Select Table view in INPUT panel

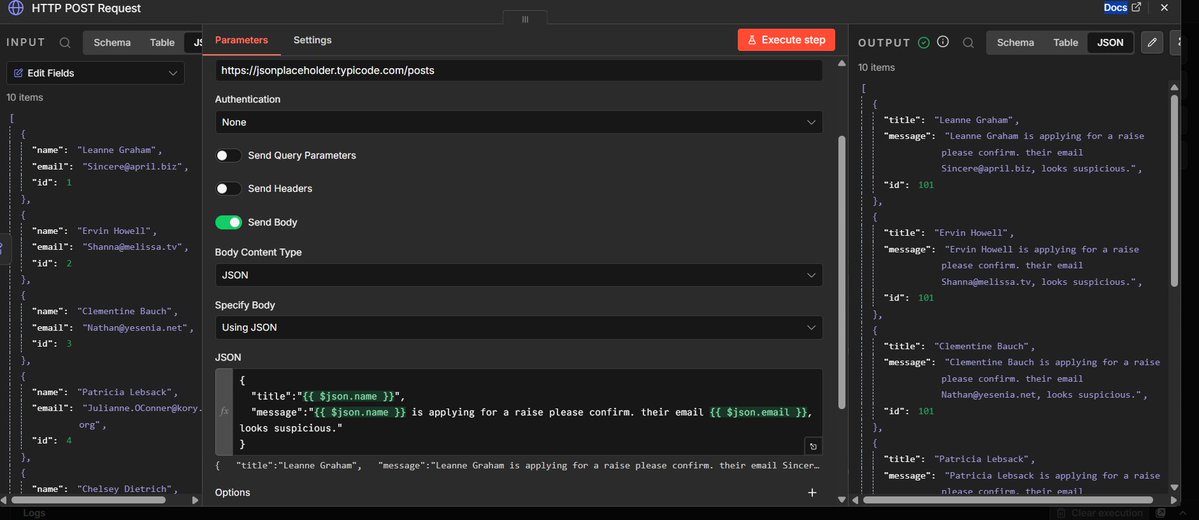click(162, 43)
